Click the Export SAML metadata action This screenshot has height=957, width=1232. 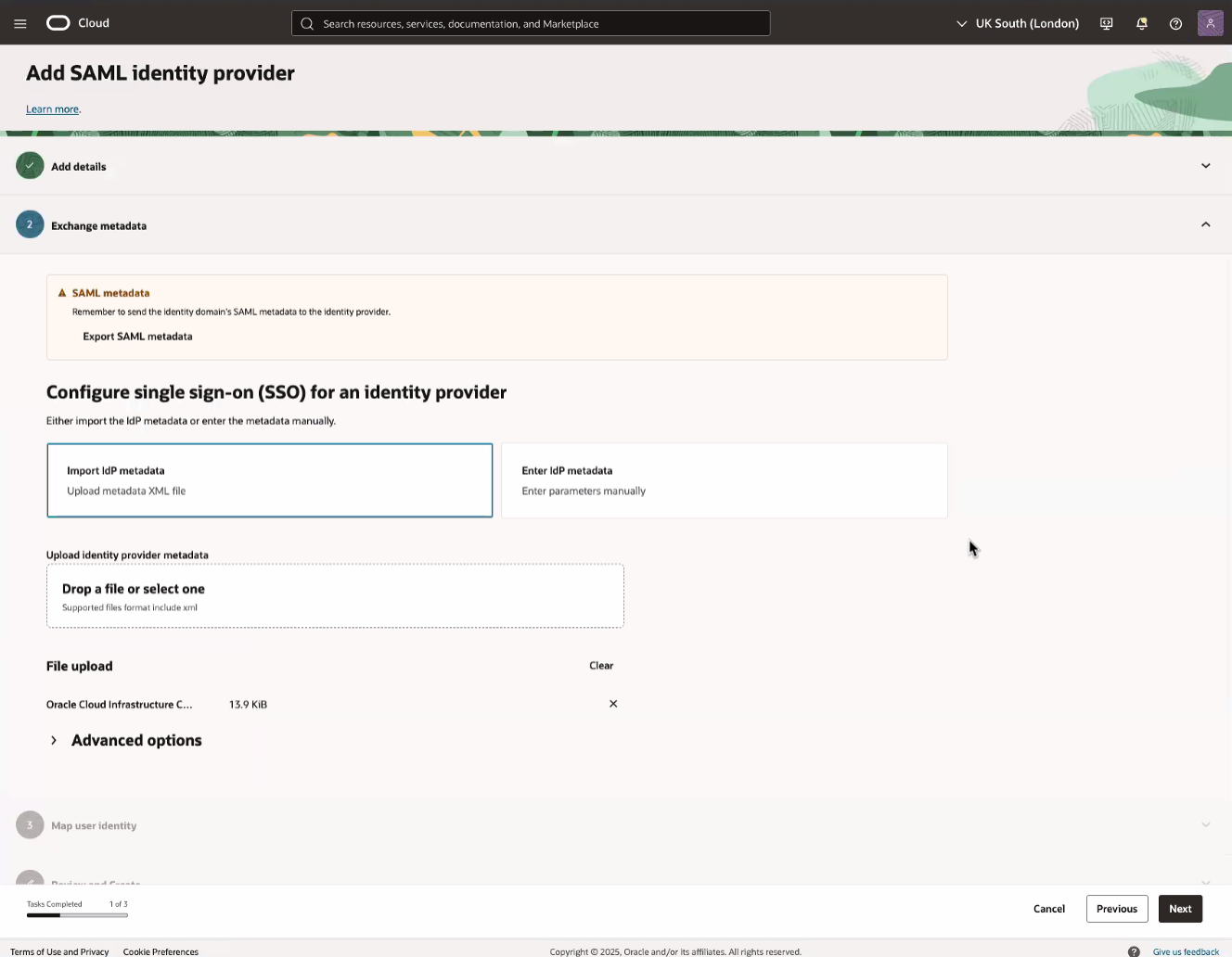click(x=137, y=336)
